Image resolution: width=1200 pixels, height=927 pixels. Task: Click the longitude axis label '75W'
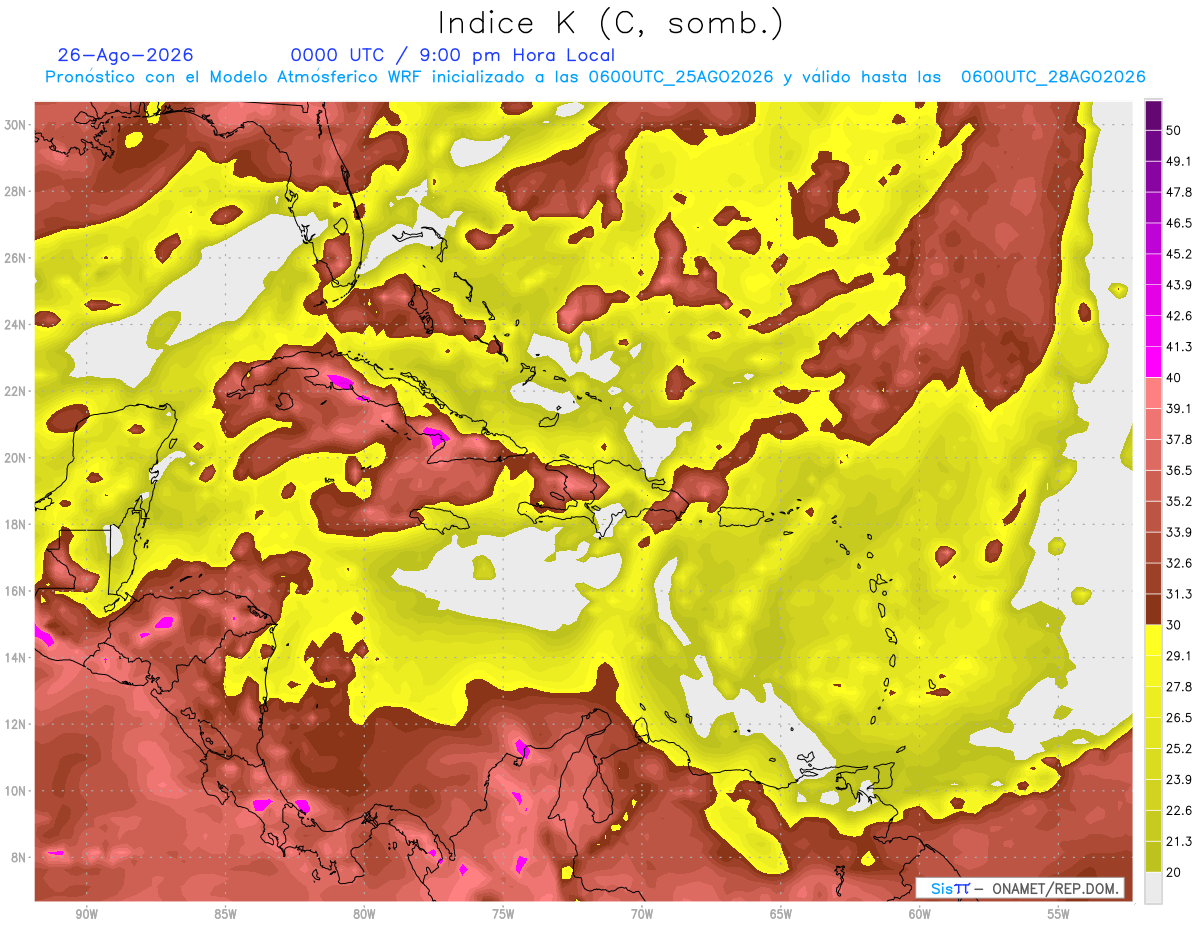[x=503, y=914]
